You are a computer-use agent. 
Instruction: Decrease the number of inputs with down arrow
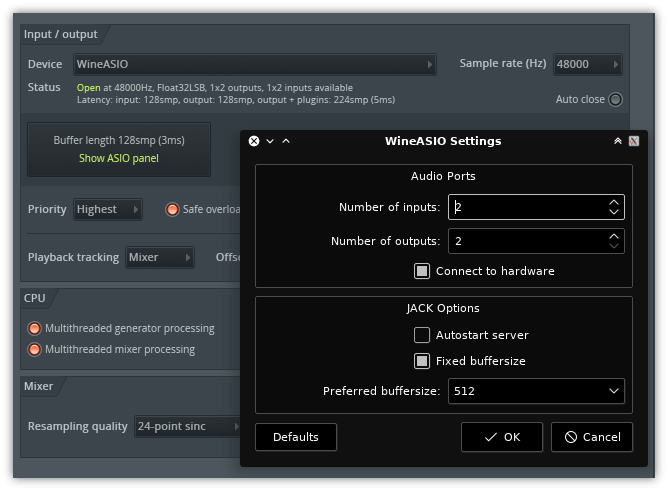coord(614,212)
